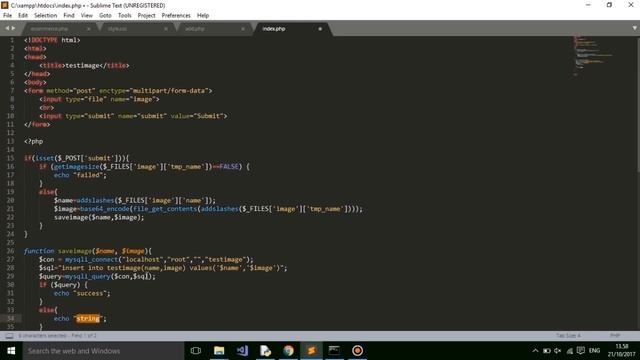Viewport: 640px width, 360px height.
Task: Click the minimap code preview
Action: [592, 55]
